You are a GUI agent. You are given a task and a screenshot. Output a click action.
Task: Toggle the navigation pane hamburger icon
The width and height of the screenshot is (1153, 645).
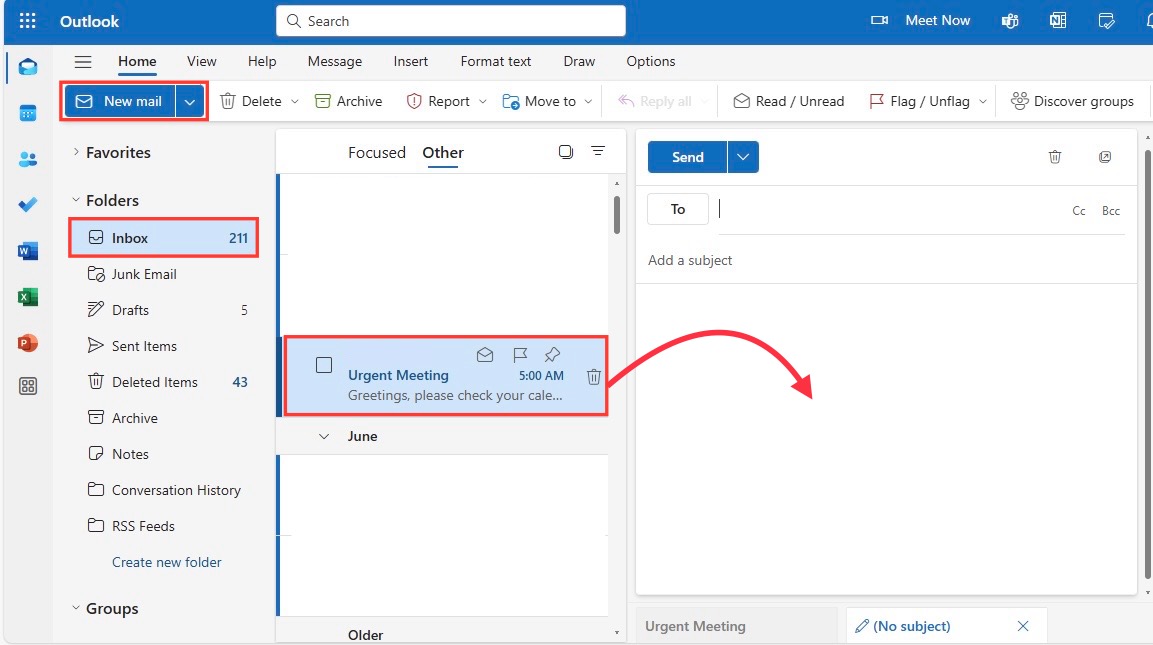pos(83,62)
